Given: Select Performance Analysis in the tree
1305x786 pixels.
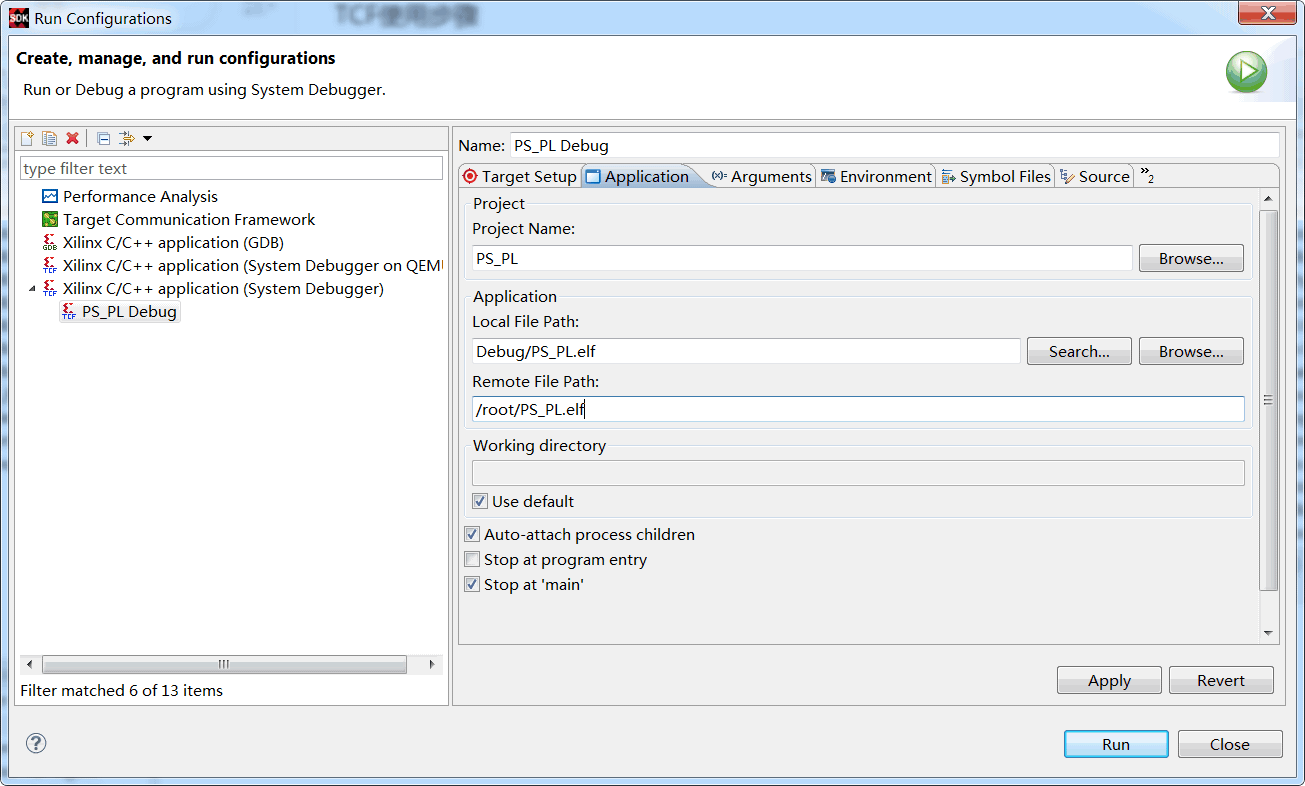Looking at the screenshot, I should 140,196.
